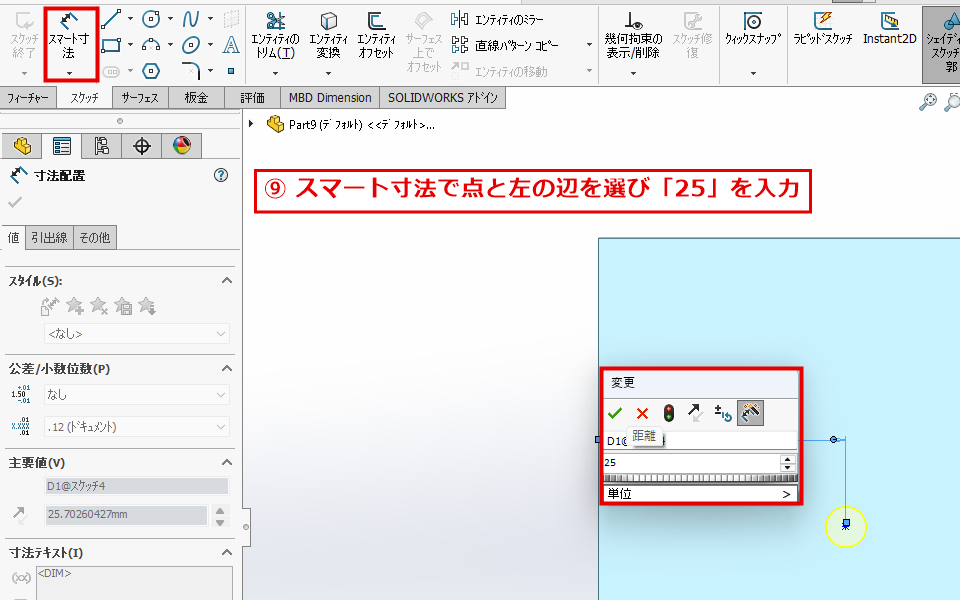The height and width of the screenshot is (600, 960).
Task: Click Quick Snaps (クイックスナップ)
Action: pos(753,29)
